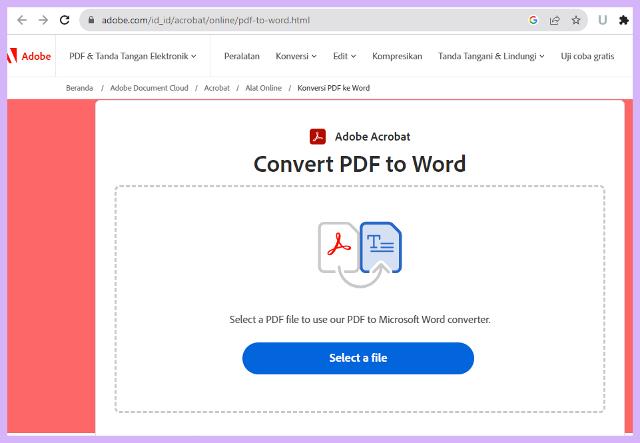Reload the page with refresh icon
The width and height of the screenshot is (640, 443).
[64, 20]
